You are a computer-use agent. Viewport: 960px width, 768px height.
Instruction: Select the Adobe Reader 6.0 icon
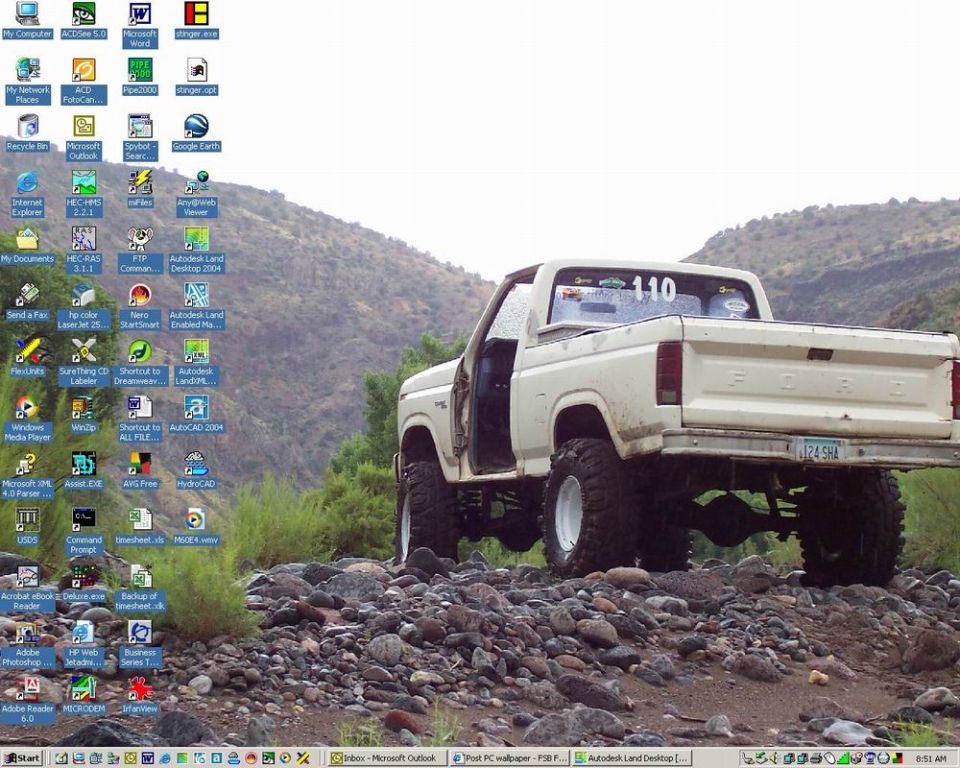(x=28, y=701)
